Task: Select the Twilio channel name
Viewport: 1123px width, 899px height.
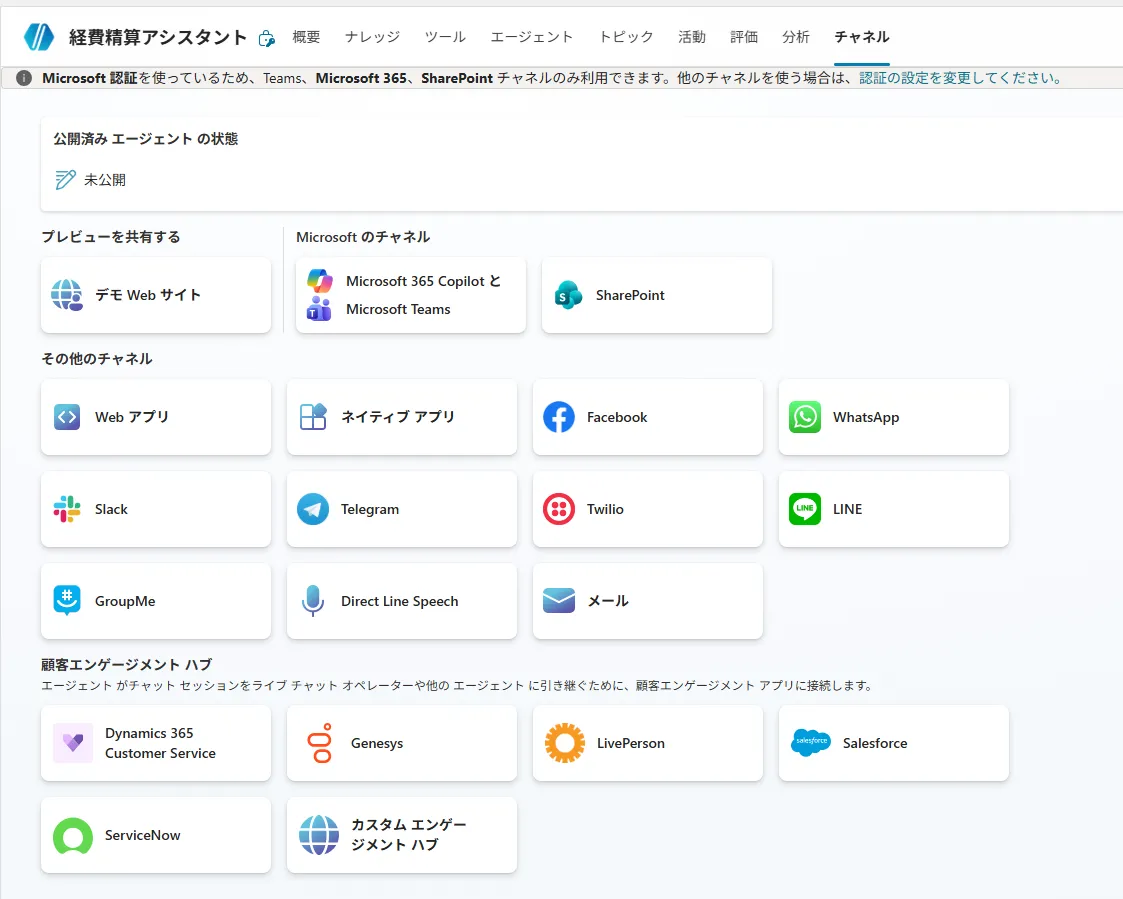Action: (x=605, y=509)
